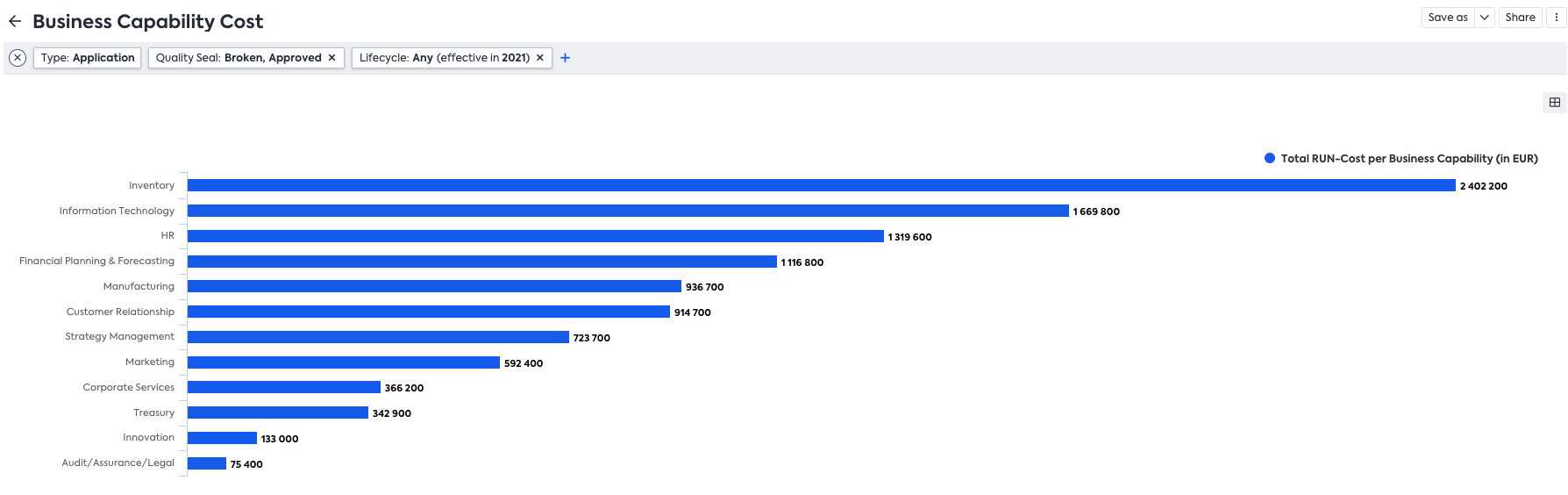Clear all filters with circled X icon
Image resolution: width=1568 pixels, height=495 pixels.
[18, 58]
